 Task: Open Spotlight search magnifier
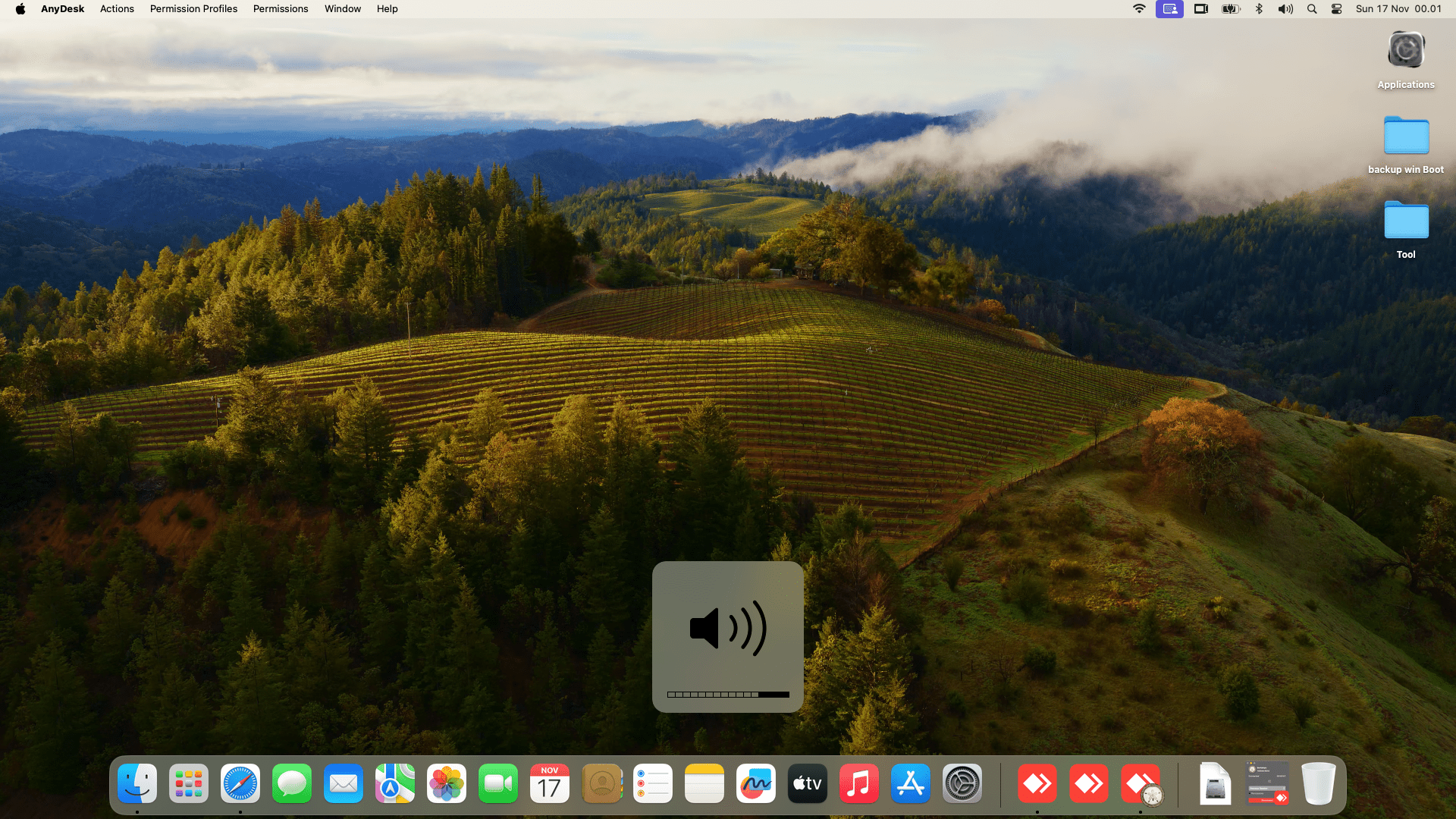[x=1312, y=9]
